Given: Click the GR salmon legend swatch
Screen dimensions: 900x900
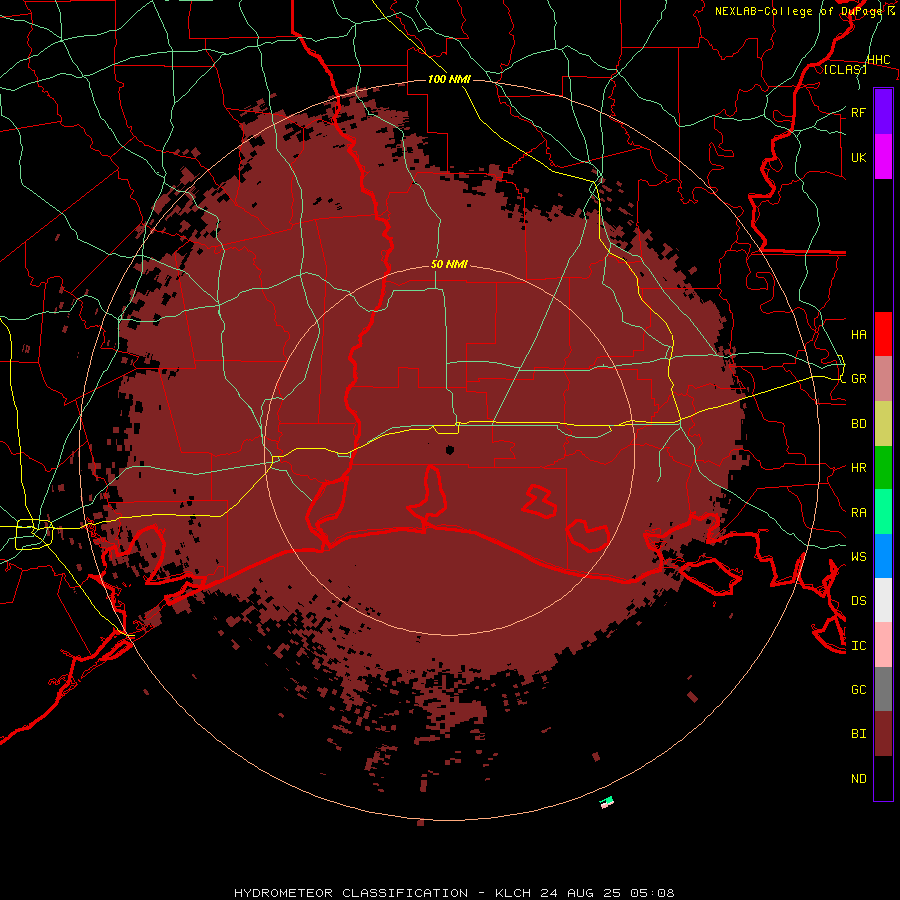Looking at the screenshot, I should tap(883, 378).
